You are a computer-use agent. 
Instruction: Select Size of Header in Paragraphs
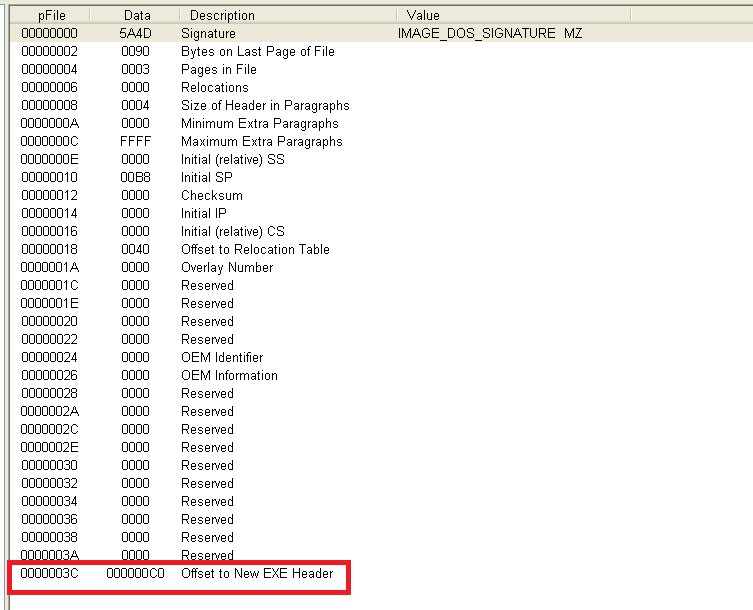(265, 106)
